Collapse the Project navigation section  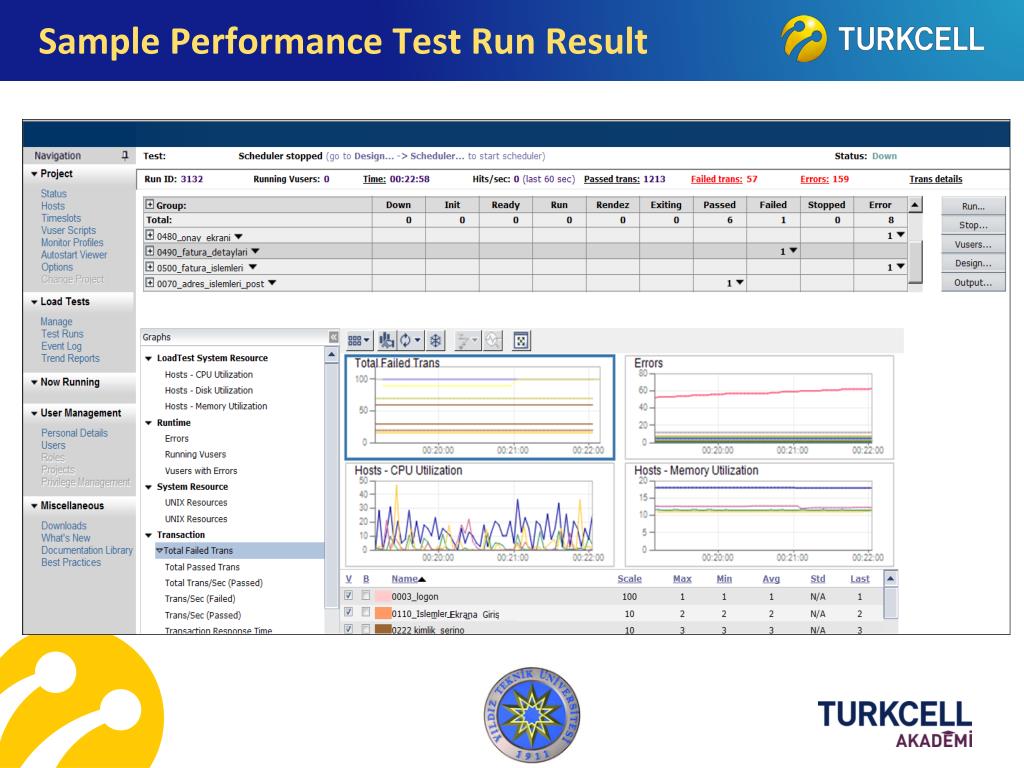click(34, 174)
